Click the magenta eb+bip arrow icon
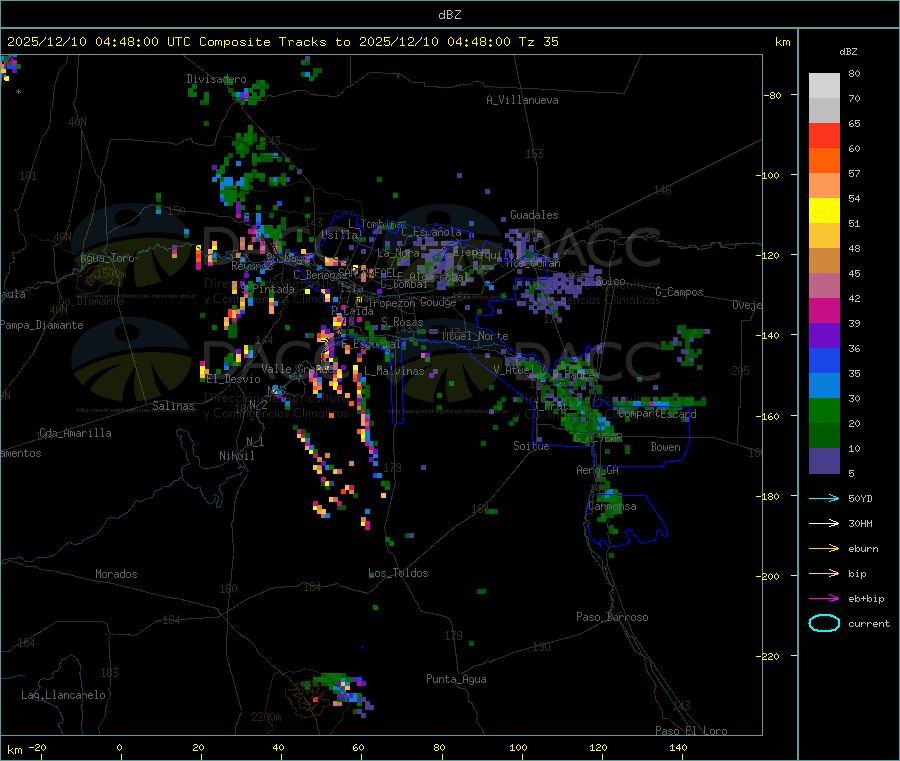This screenshot has width=900, height=761. (824, 599)
